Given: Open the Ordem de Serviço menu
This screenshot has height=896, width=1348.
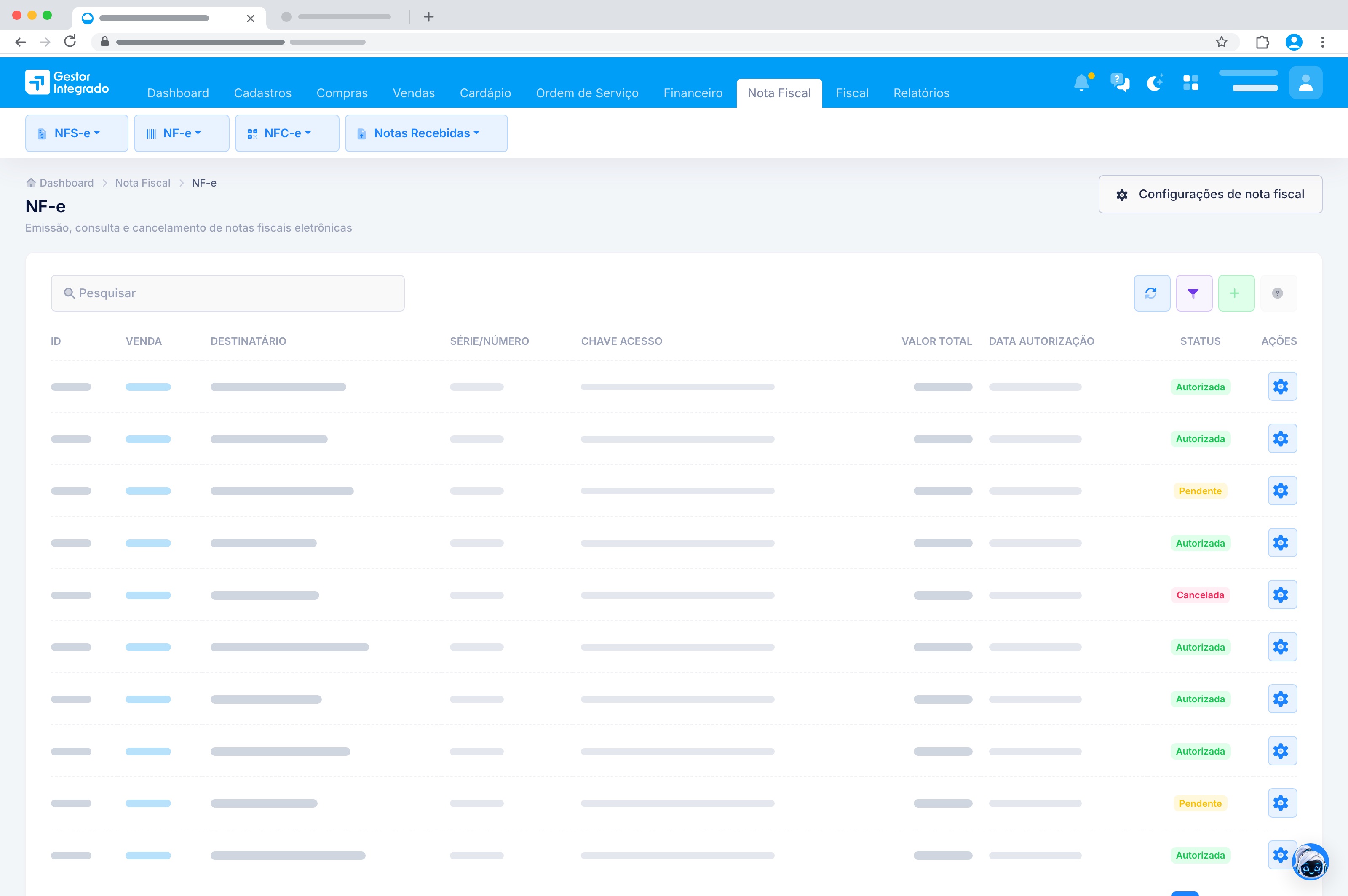Looking at the screenshot, I should 587,93.
